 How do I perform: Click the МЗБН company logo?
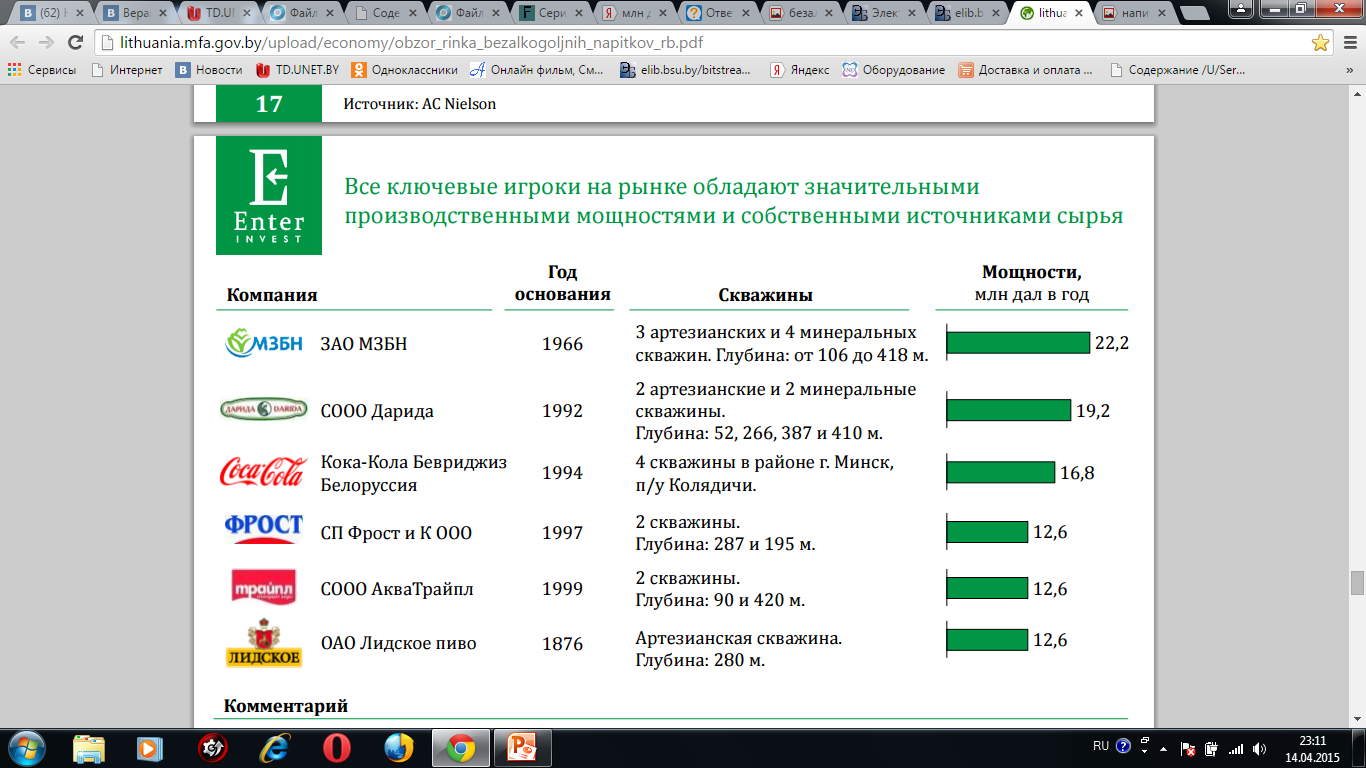coord(263,344)
